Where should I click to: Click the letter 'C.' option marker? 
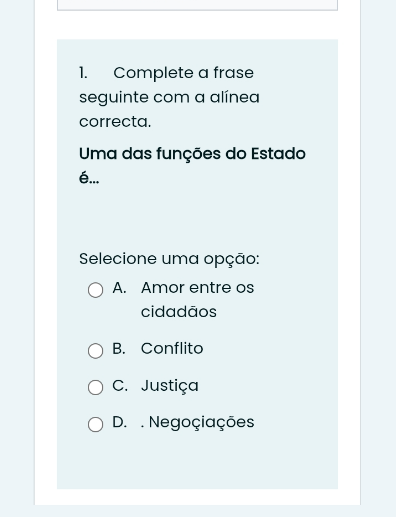pos(120,385)
